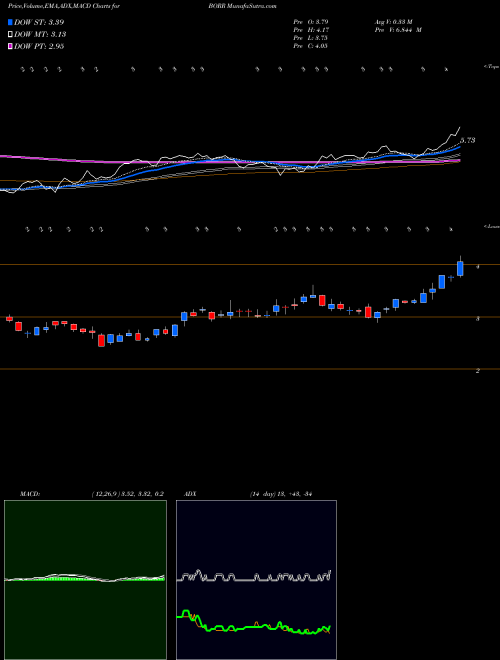Open the green MACD indicator chart
This screenshot has height=660, width=500.
tap(85, 580)
